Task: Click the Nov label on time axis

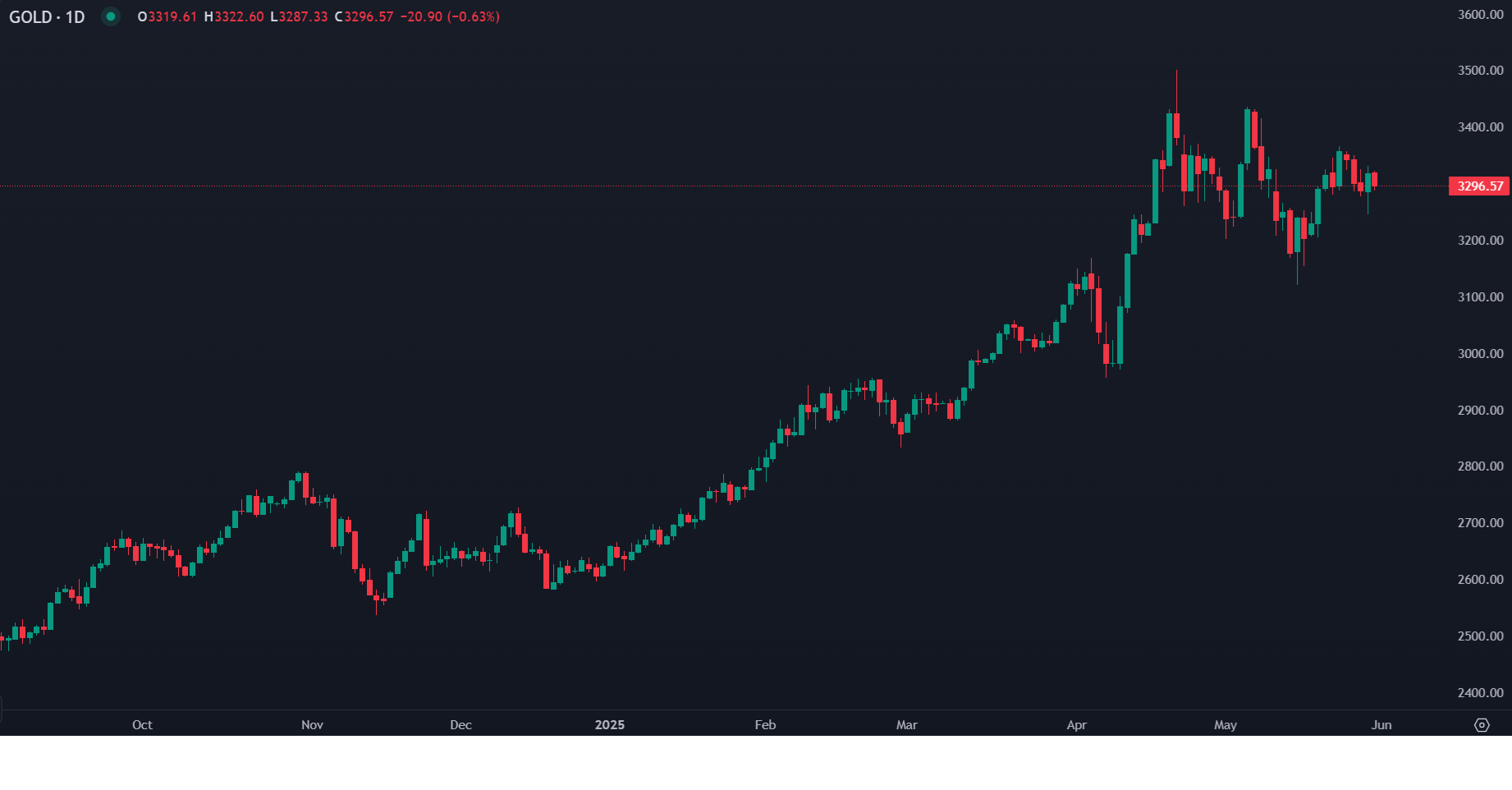Action: point(312,725)
